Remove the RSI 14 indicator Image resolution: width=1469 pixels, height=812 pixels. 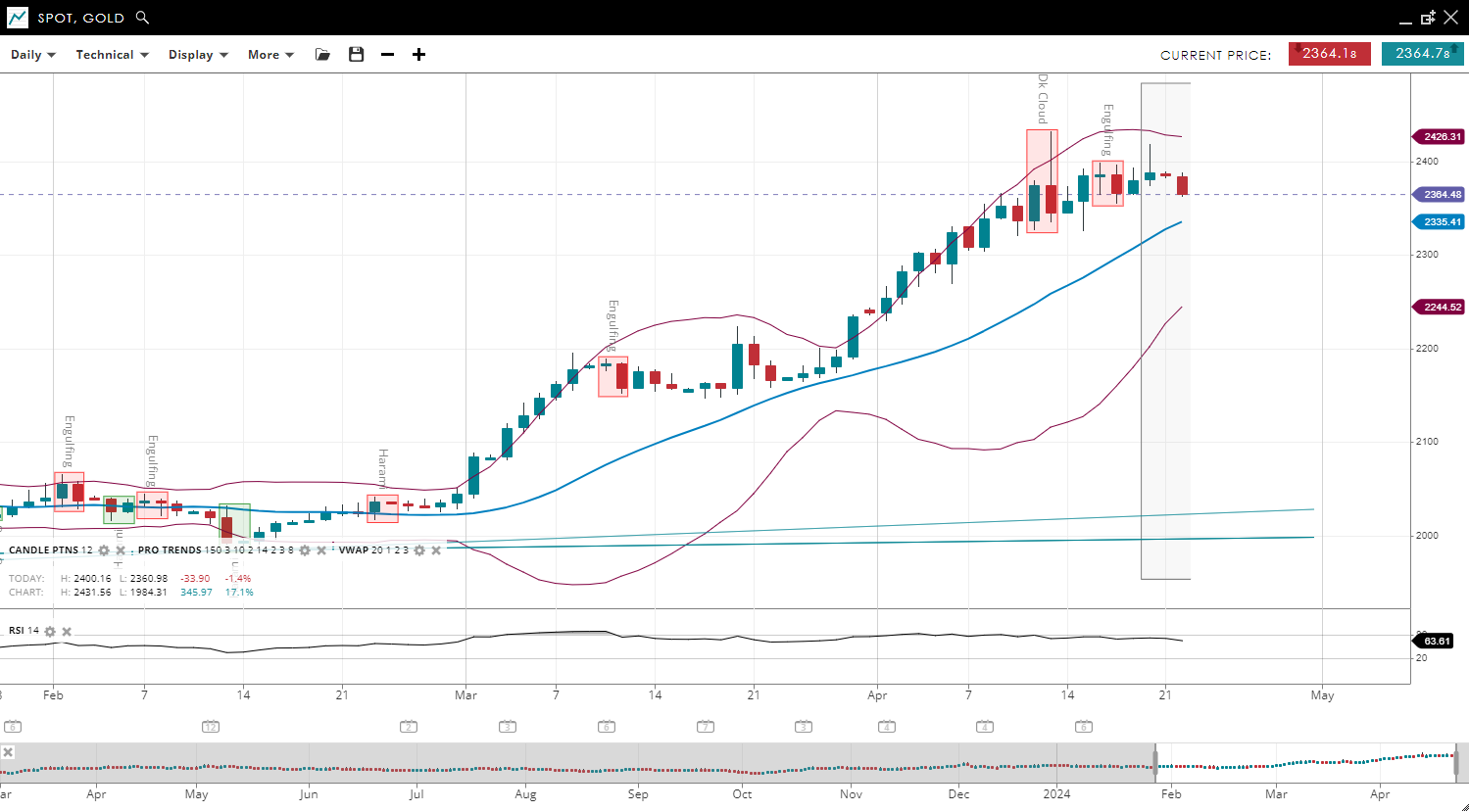[67, 631]
